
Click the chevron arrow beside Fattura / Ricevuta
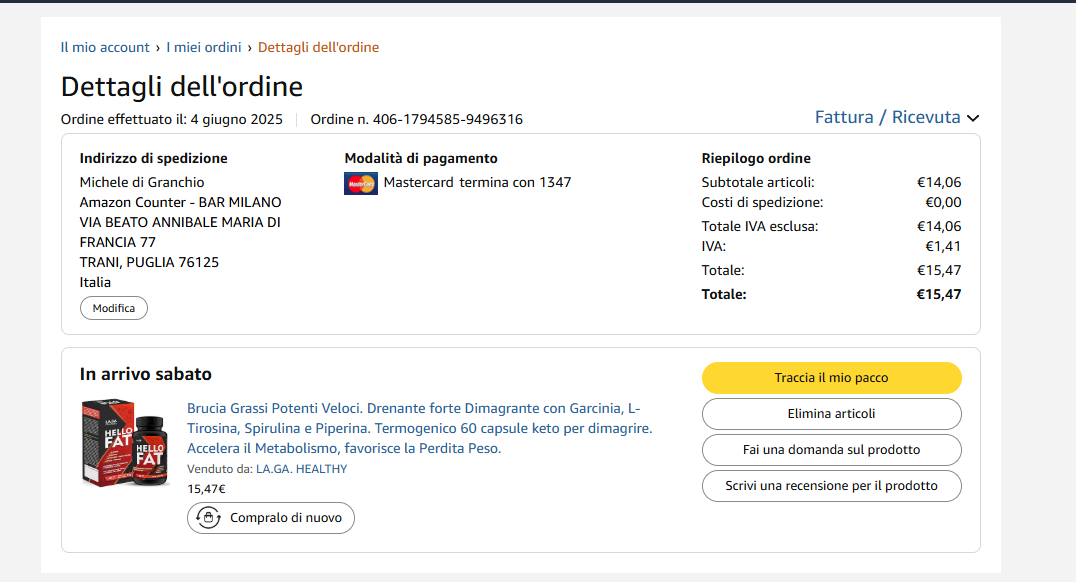click(973, 118)
